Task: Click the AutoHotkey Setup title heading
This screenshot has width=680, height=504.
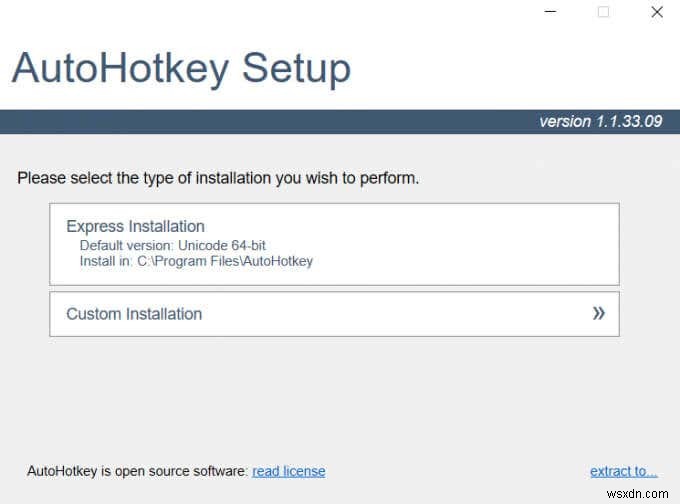Action: coord(181,68)
